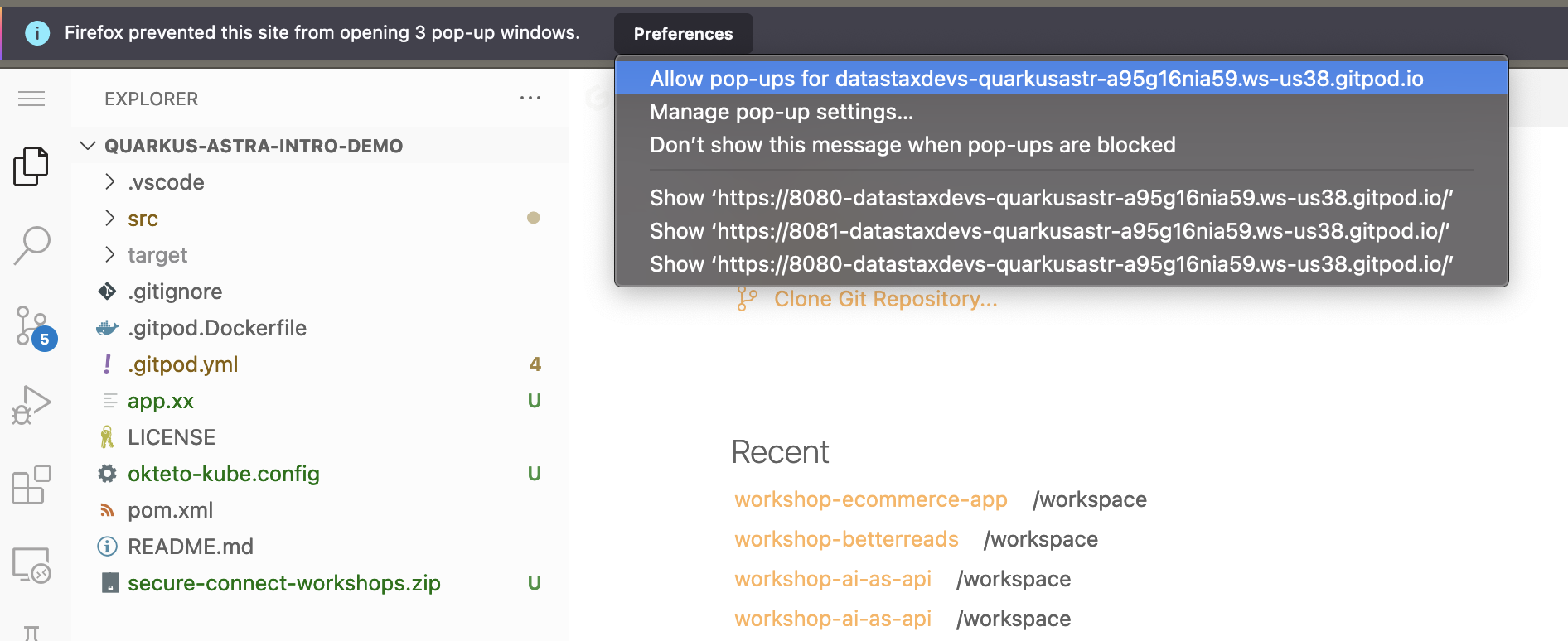Open the lower workshop-ai-as-api recent link

click(x=833, y=619)
